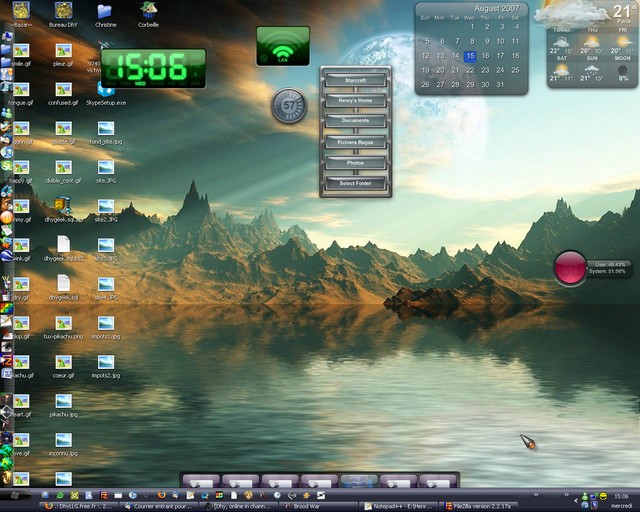Click the Select Folder button
The height and width of the screenshot is (512, 640).
pos(355,183)
